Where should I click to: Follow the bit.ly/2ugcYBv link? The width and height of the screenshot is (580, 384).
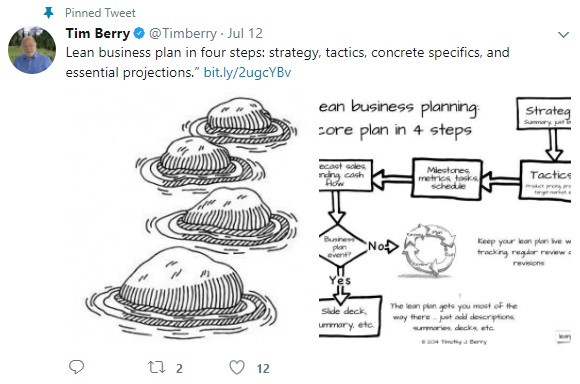point(247,73)
